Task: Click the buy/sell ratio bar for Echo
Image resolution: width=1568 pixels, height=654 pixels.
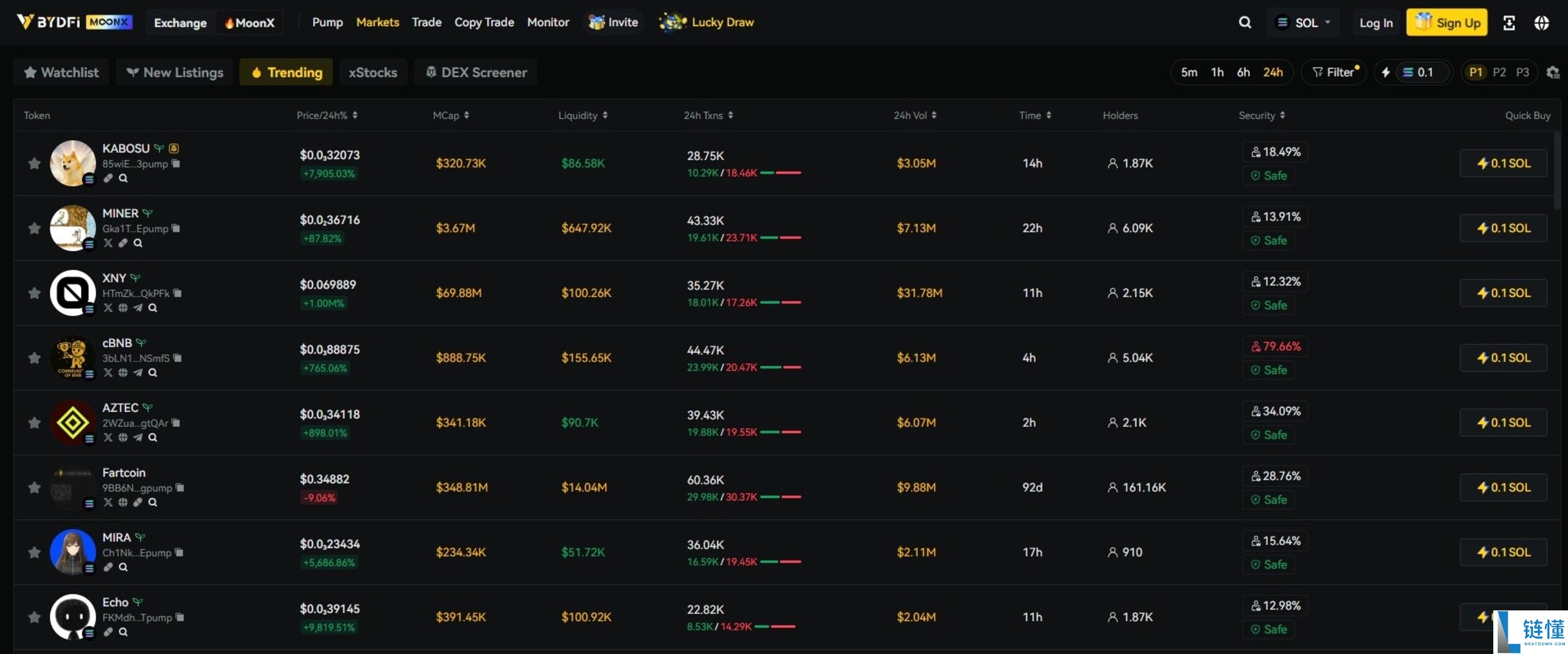Action: click(775, 626)
